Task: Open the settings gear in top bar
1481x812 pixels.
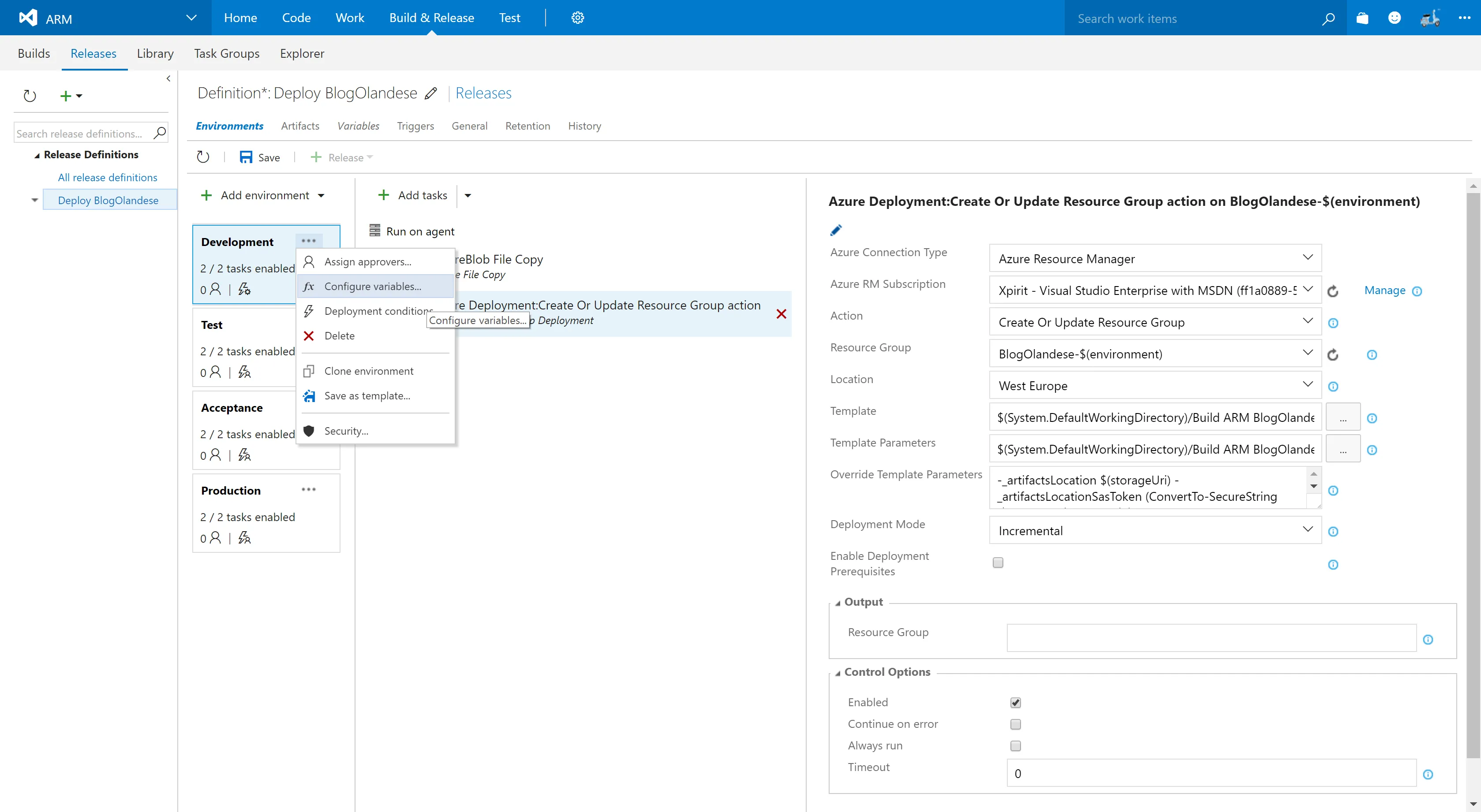Action: click(x=577, y=18)
